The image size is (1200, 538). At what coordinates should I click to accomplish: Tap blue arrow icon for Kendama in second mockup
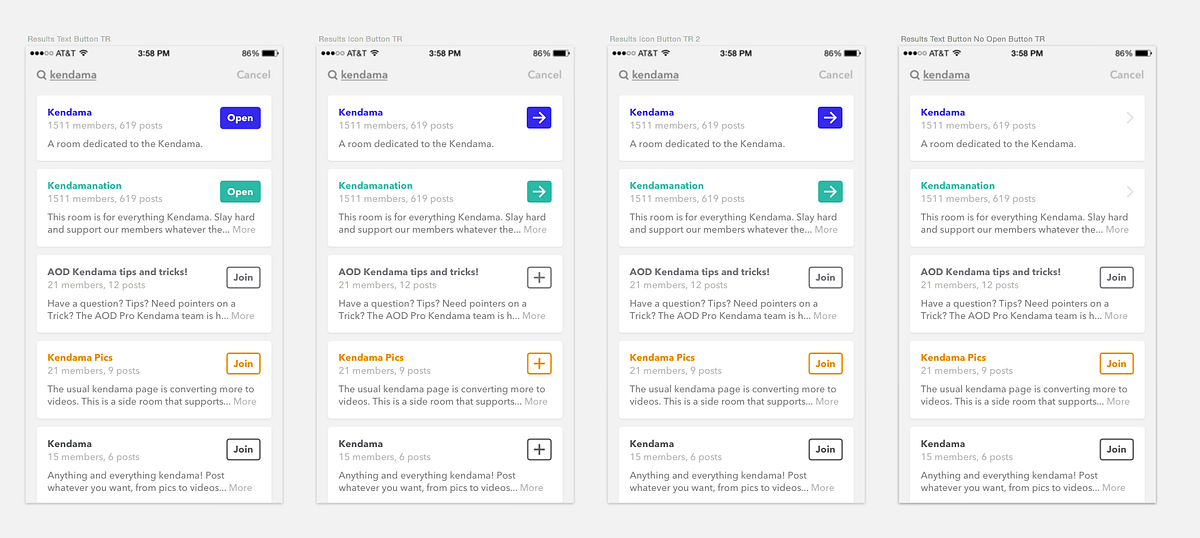pyautogui.click(x=539, y=118)
